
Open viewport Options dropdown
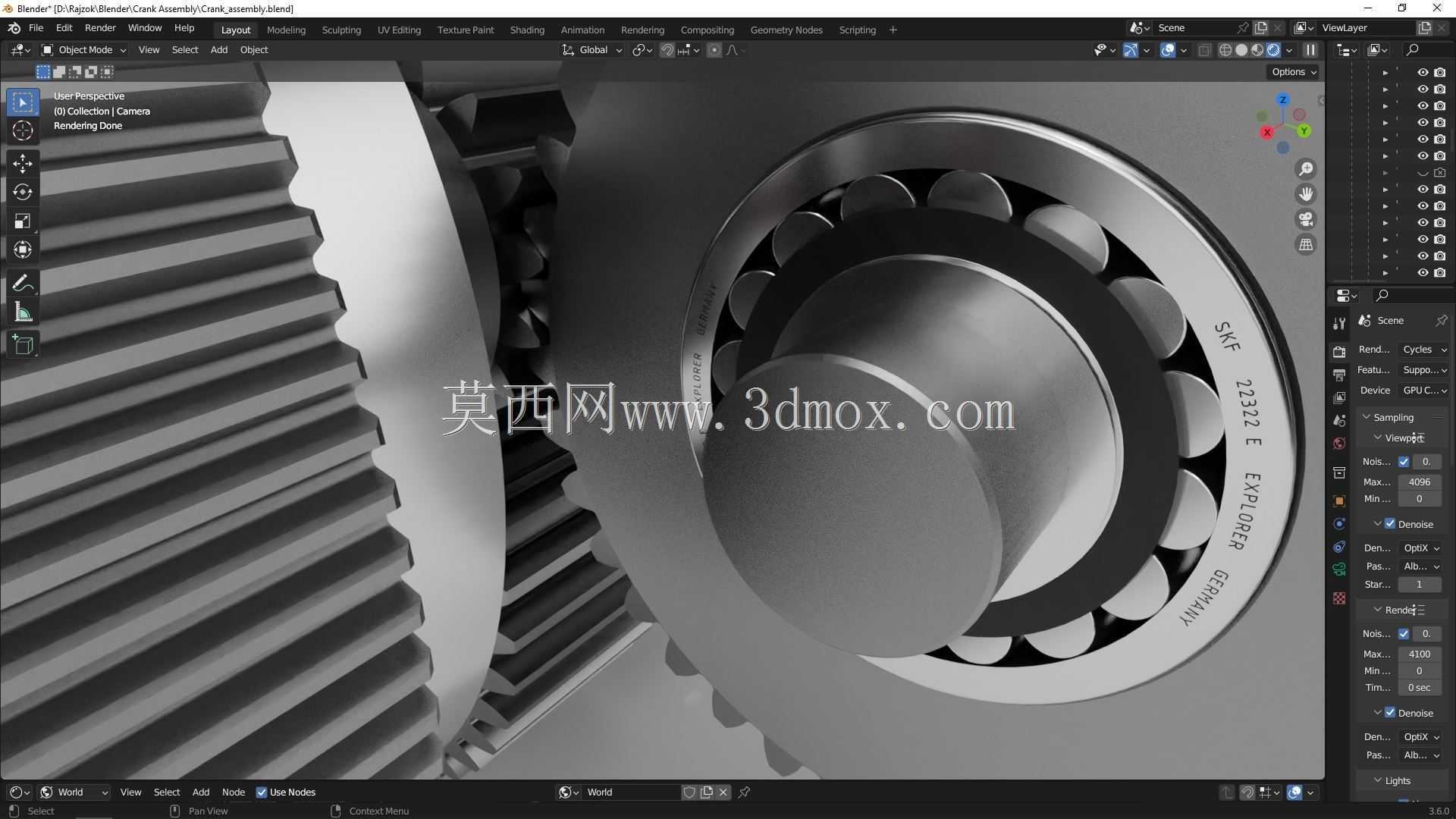[1294, 72]
